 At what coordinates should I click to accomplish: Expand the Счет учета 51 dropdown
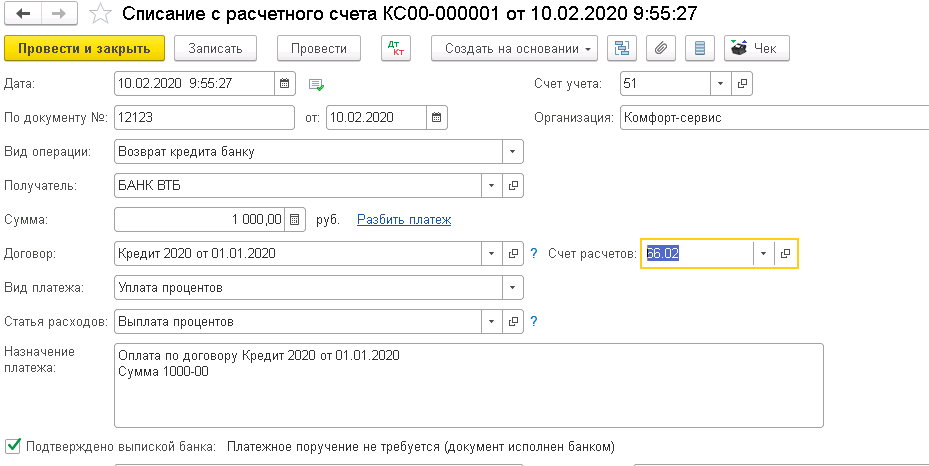tap(720, 83)
